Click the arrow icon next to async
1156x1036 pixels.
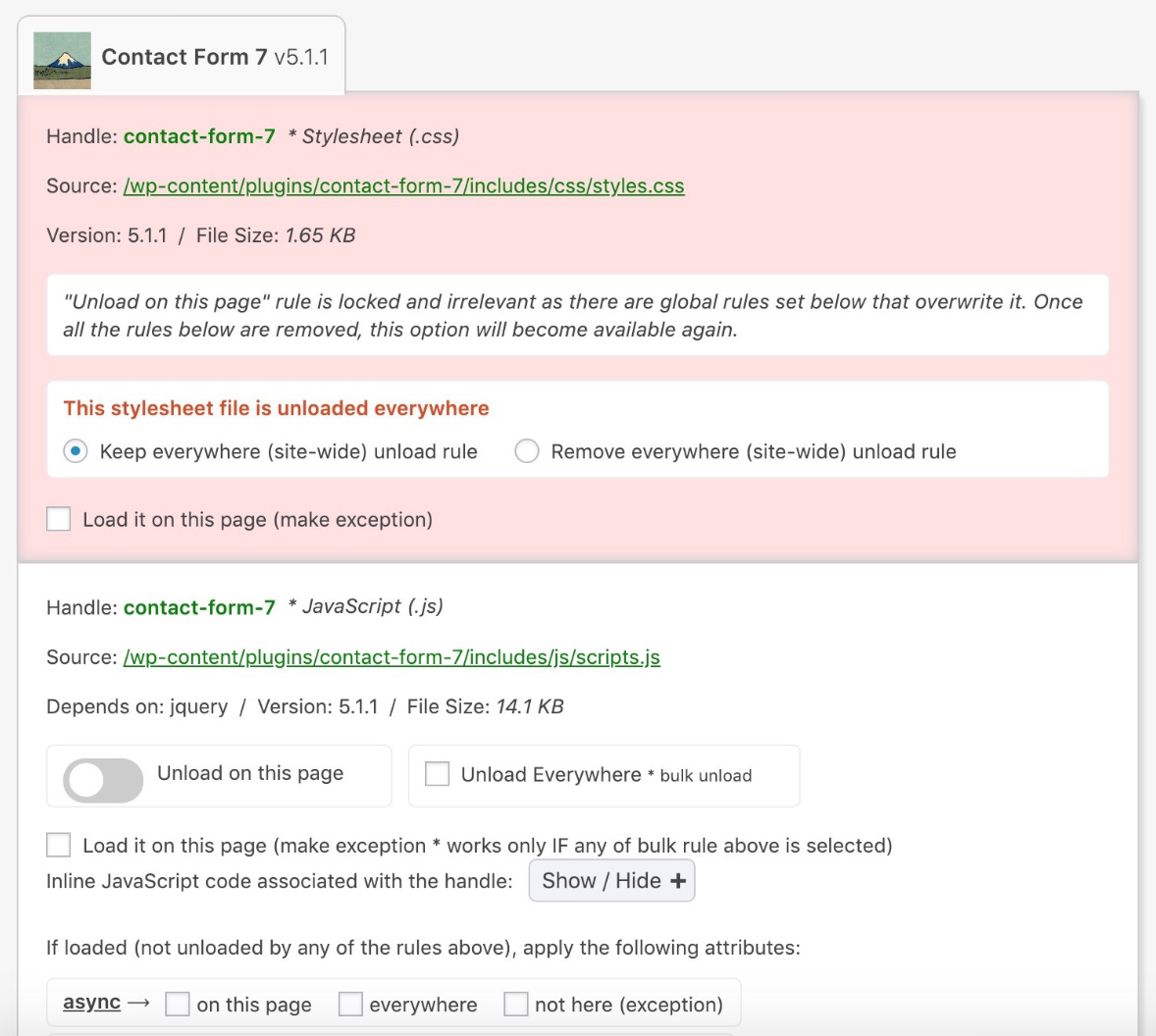pos(137,1002)
